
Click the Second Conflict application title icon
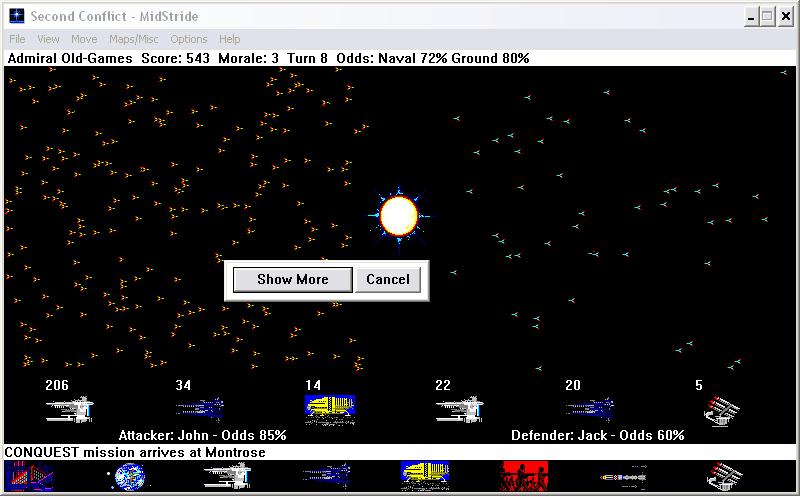(x=17, y=16)
